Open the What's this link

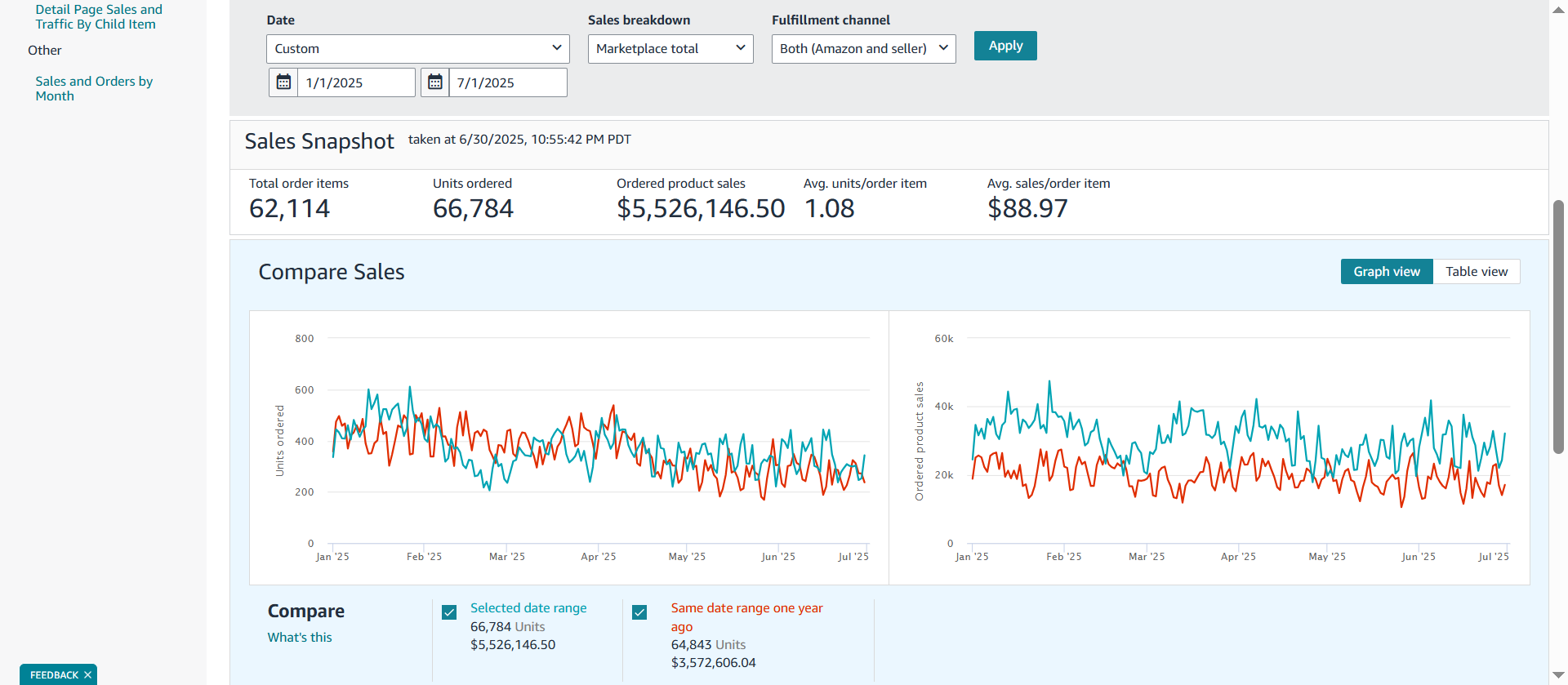(300, 638)
